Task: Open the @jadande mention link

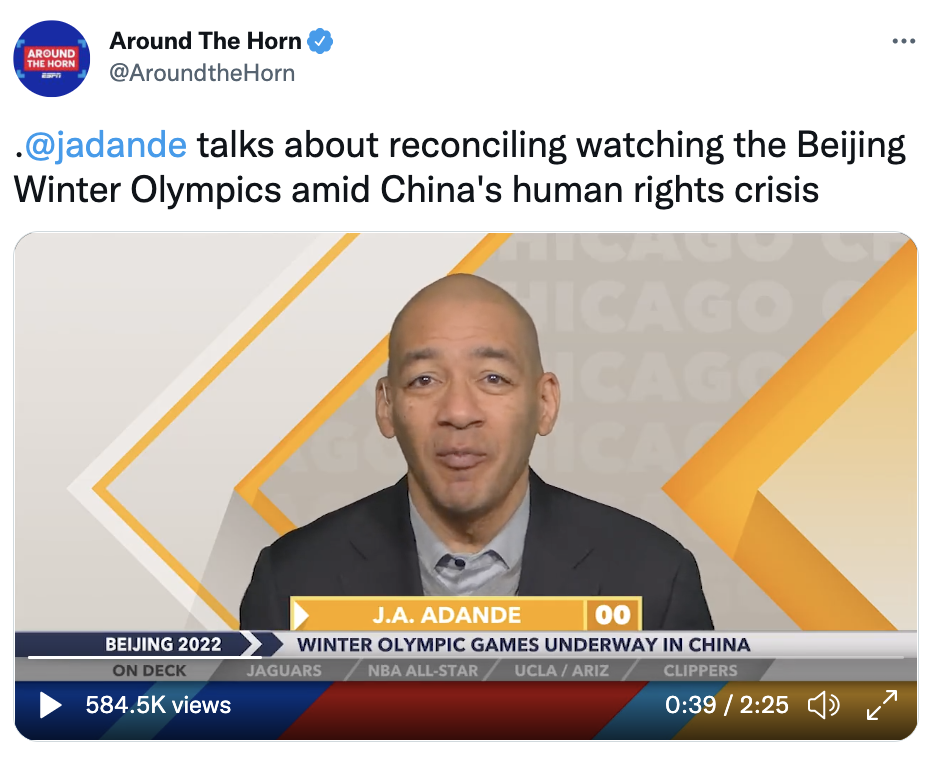Action: pos(106,145)
